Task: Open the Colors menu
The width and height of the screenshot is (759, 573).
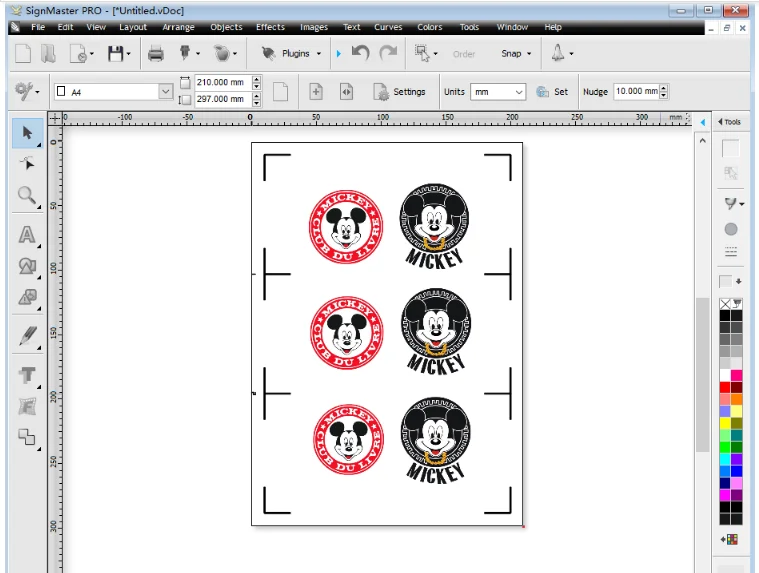Action: [x=430, y=27]
